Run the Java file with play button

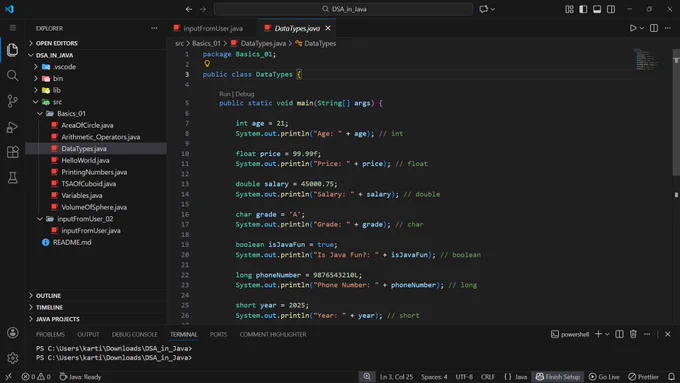pyautogui.click(x=633, y=28)
